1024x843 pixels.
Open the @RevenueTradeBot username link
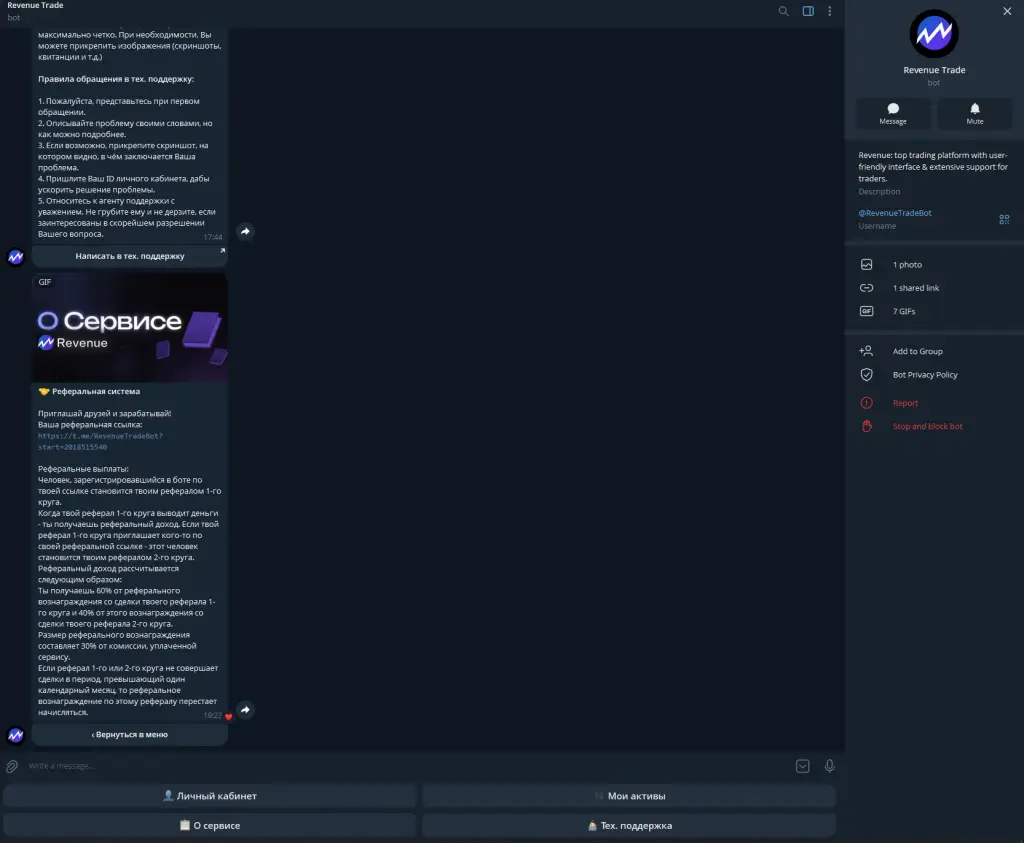(895, 213)
